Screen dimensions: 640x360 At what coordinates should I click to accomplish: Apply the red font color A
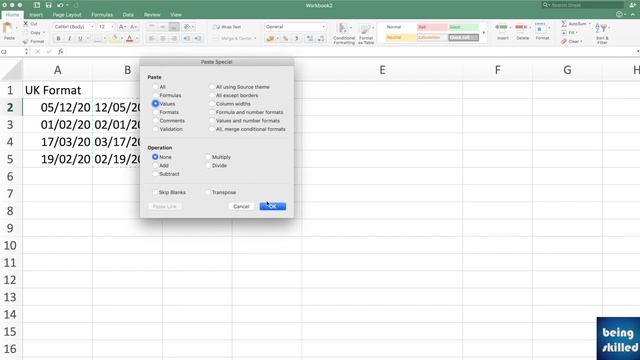pyautogui.click(x=129, y=38)
